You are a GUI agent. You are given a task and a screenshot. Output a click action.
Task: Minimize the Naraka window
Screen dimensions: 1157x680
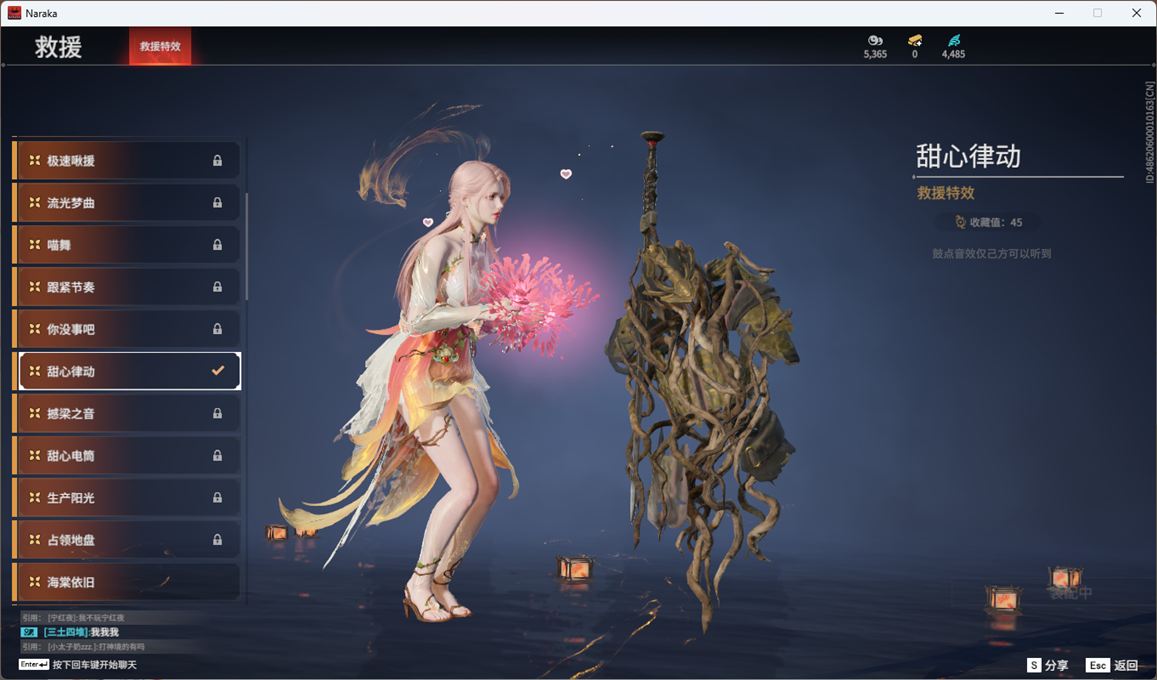click(x=1059, y=13)
